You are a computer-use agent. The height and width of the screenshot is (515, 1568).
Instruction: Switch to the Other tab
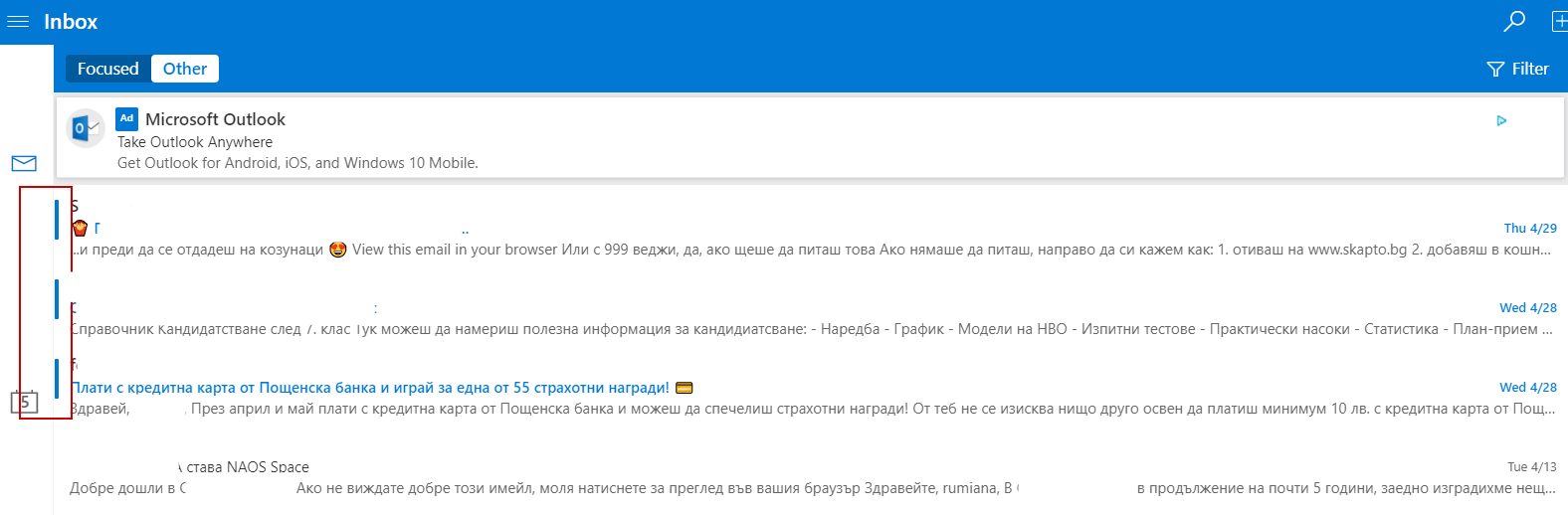[185, 69]
